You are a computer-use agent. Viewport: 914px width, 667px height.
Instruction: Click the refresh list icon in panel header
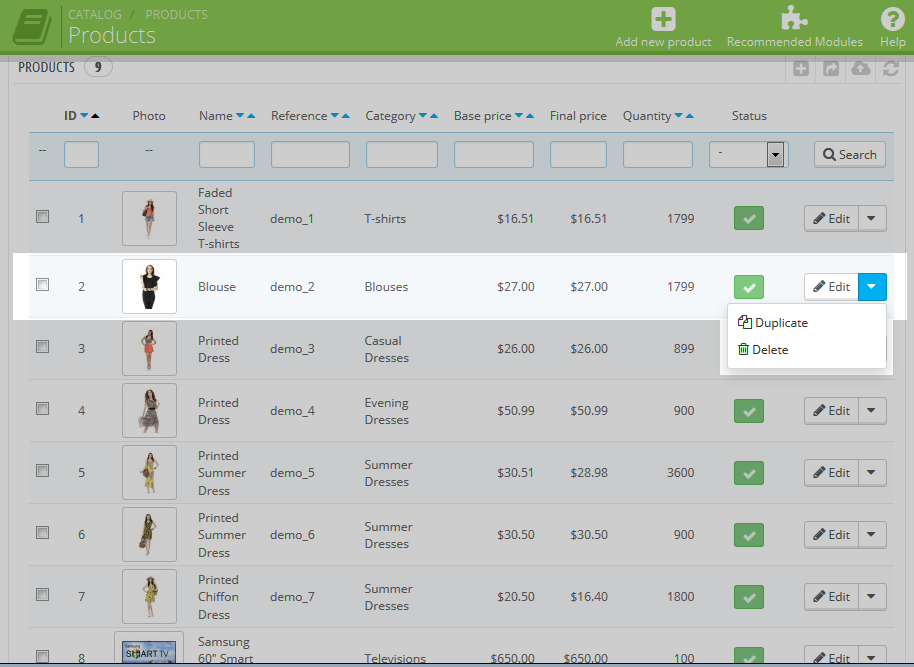click(x=890, y=68)
